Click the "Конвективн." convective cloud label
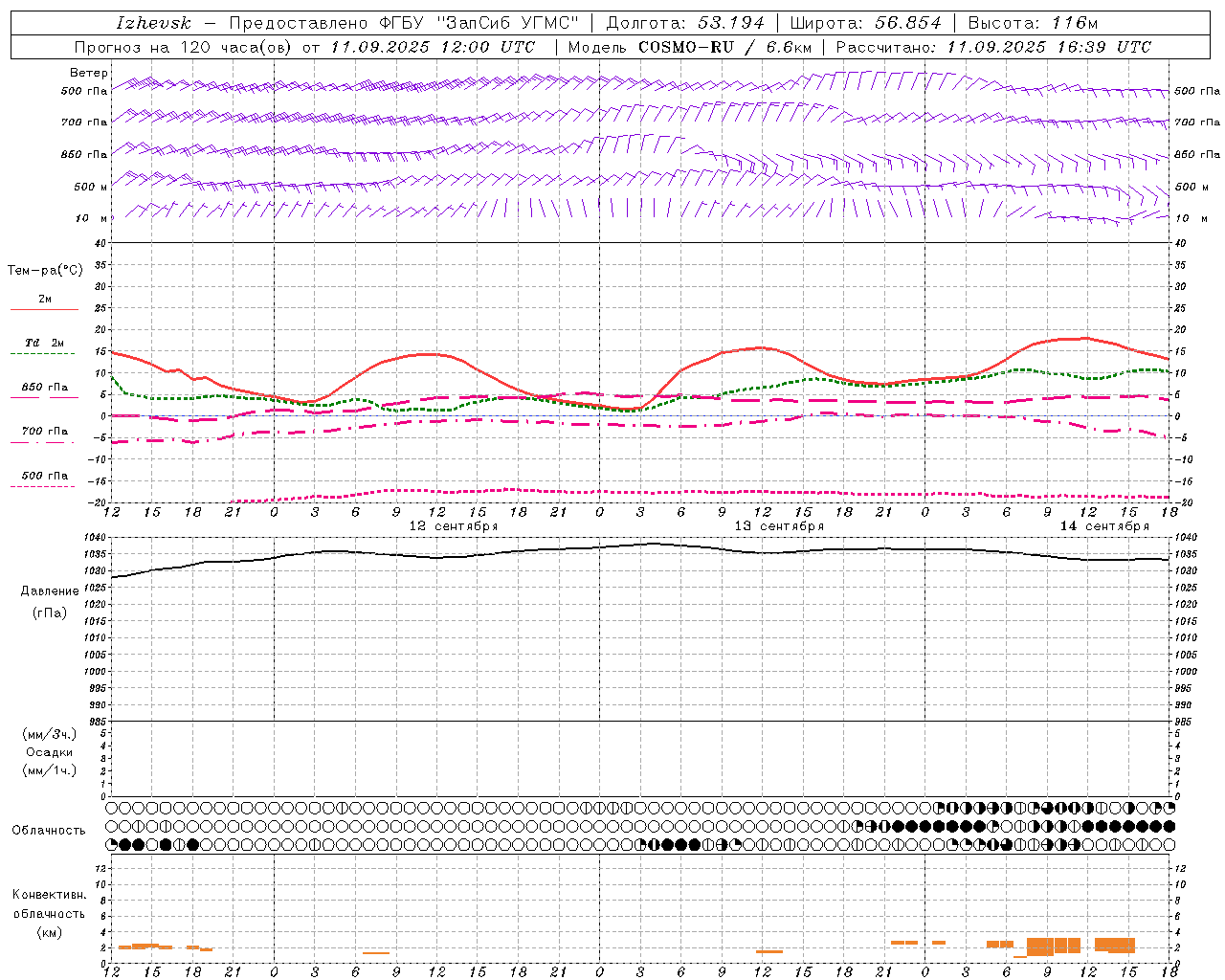 point(50,895)
